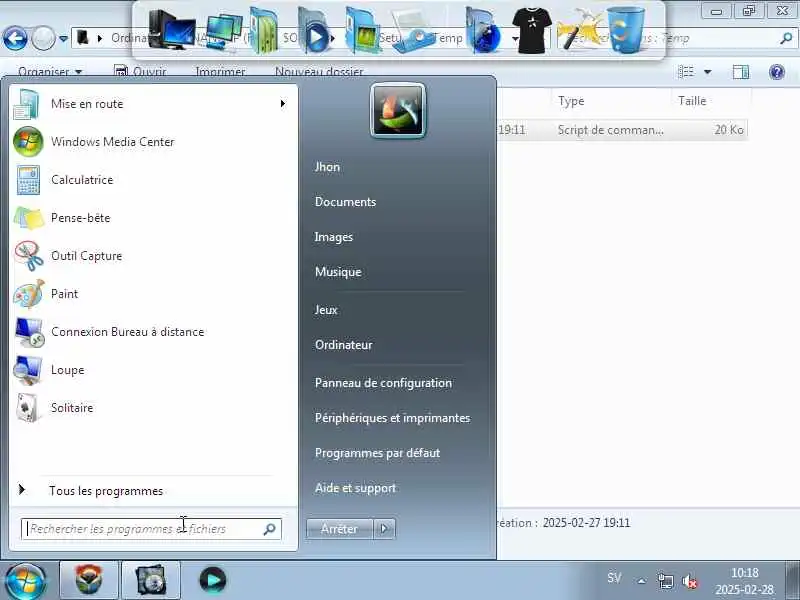The width and height of the screenshot is (800, 600).
Task: Click the media player taskbar icon
Action: pyautogui.click(x=213, y=580)
